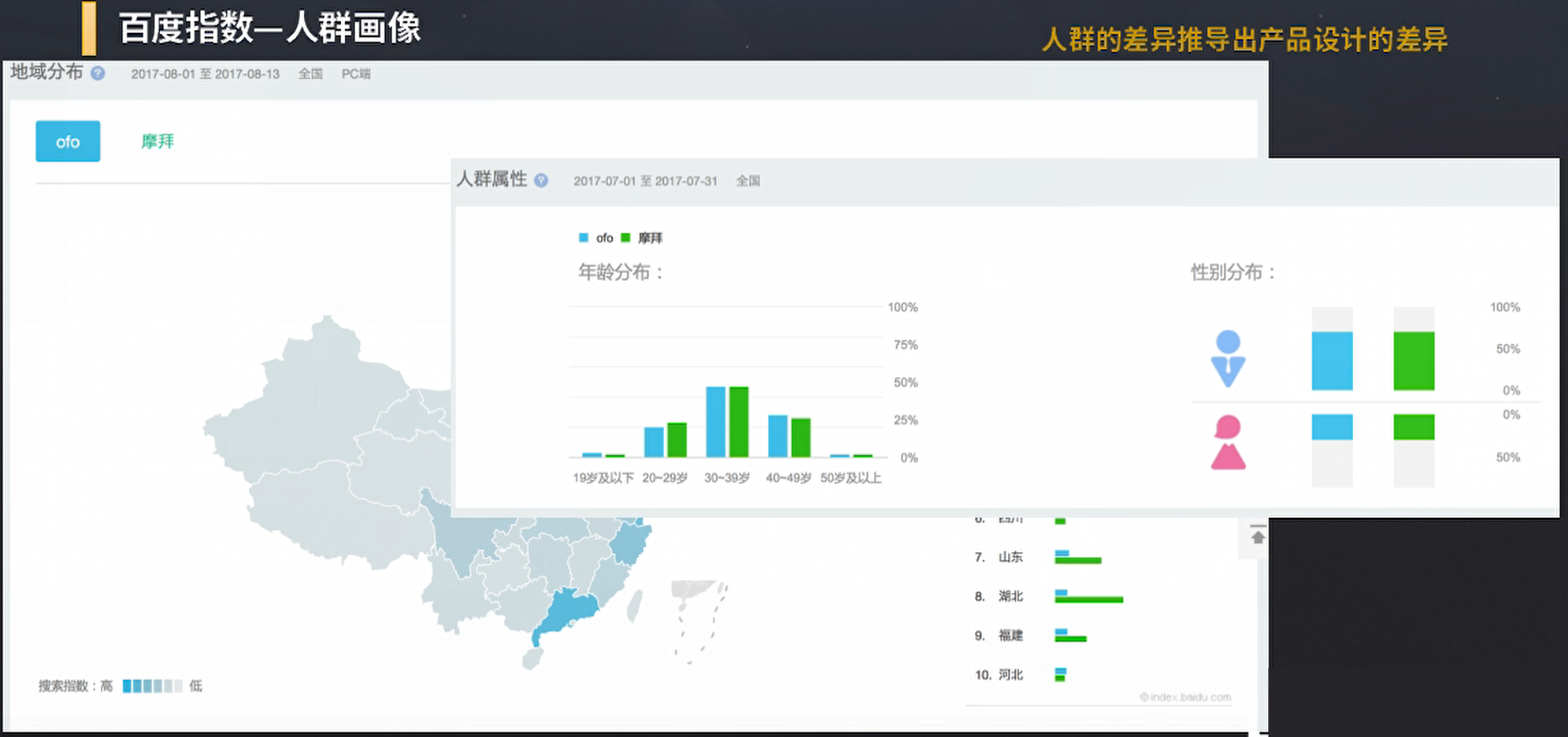The height and width of the screenshot is (737, 1568).
Task: Click the date range 2017-07-01 至 2017-07-31
Action: click(x=646, y=181)
